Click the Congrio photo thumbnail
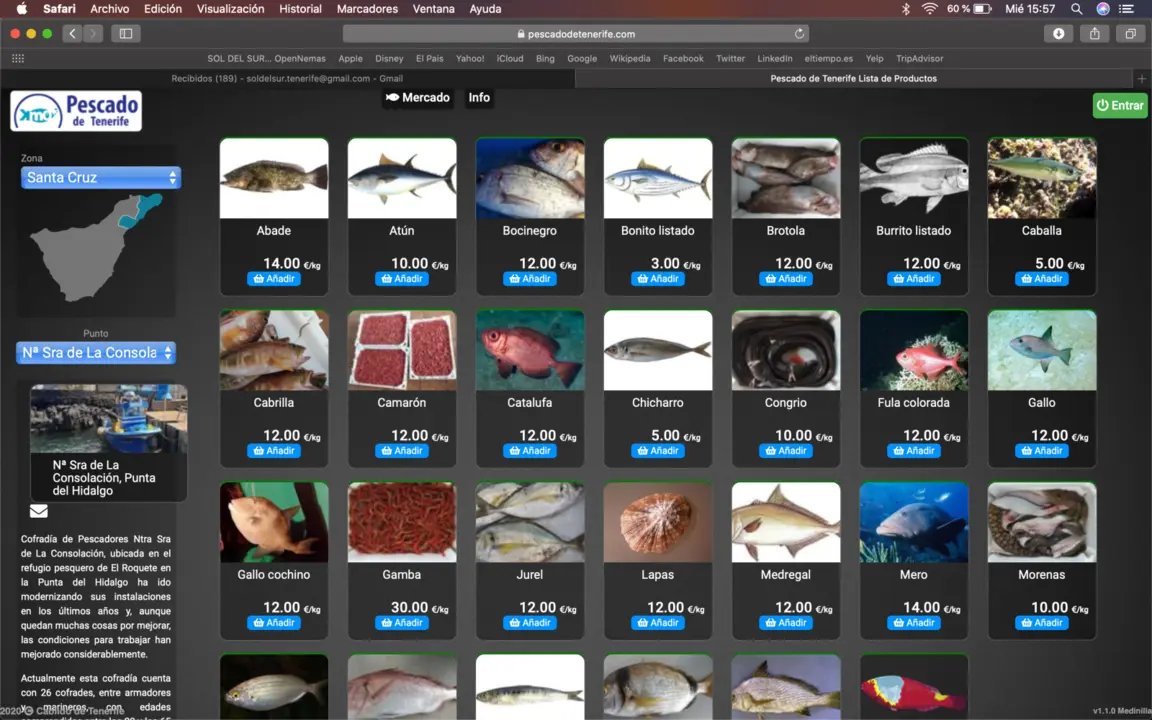Viewport: 1152px width, 720px height. click(x=786, y=350)
